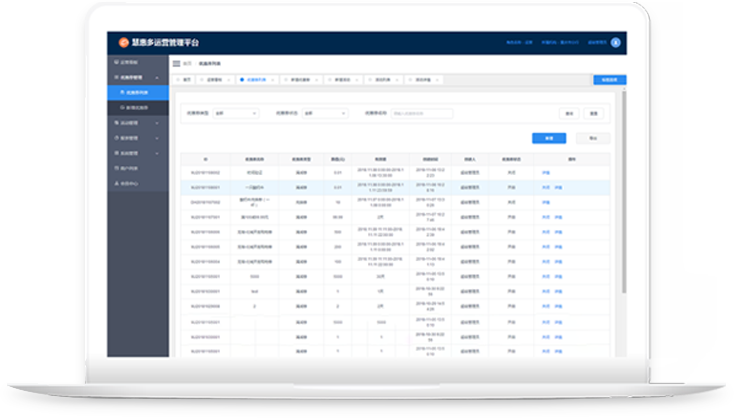Image resolution: width=734 pixels, height=418 pixels.
Task: Open the first filter dropdown in search bar
Action: pos(233,113)
